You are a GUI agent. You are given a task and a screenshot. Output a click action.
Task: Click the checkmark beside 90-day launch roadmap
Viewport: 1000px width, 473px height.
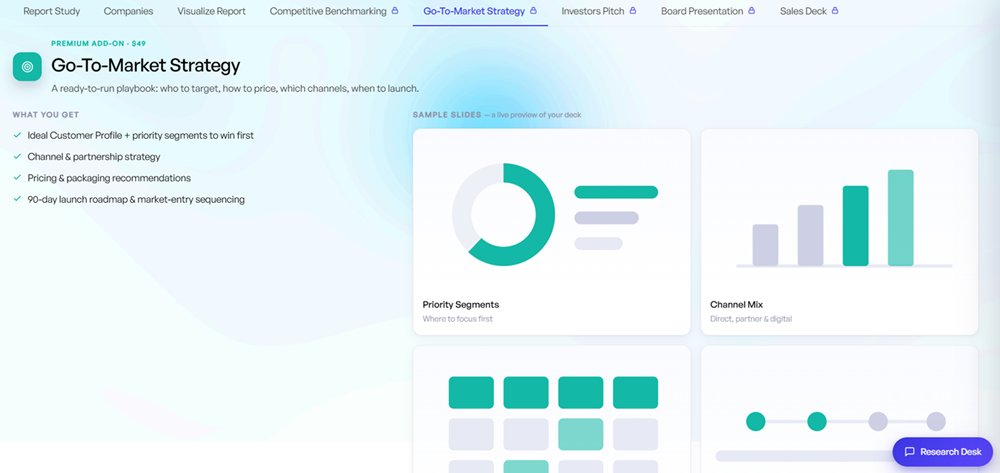[x=17, y=200]
